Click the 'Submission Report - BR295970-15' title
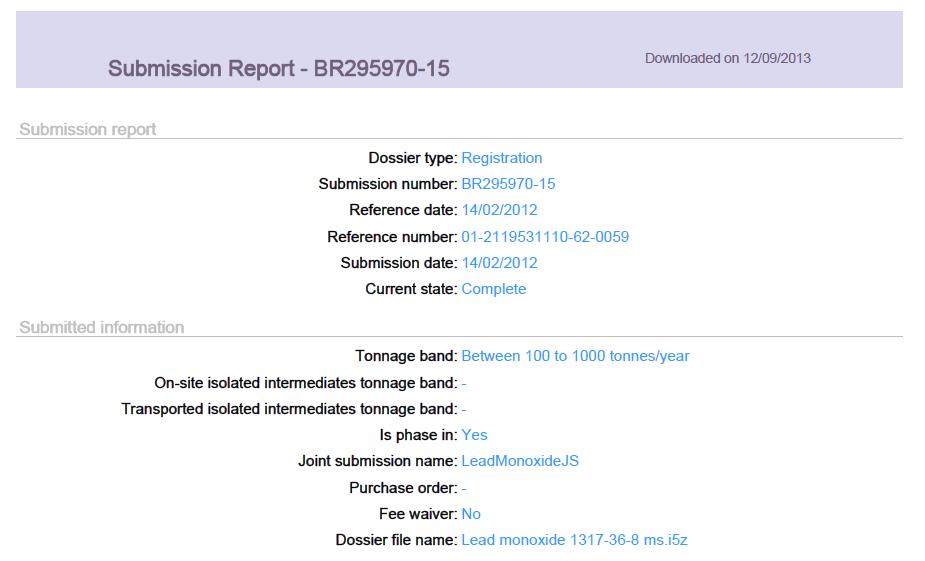This screenshot has width=925, height=561. (x=278, y=69)
